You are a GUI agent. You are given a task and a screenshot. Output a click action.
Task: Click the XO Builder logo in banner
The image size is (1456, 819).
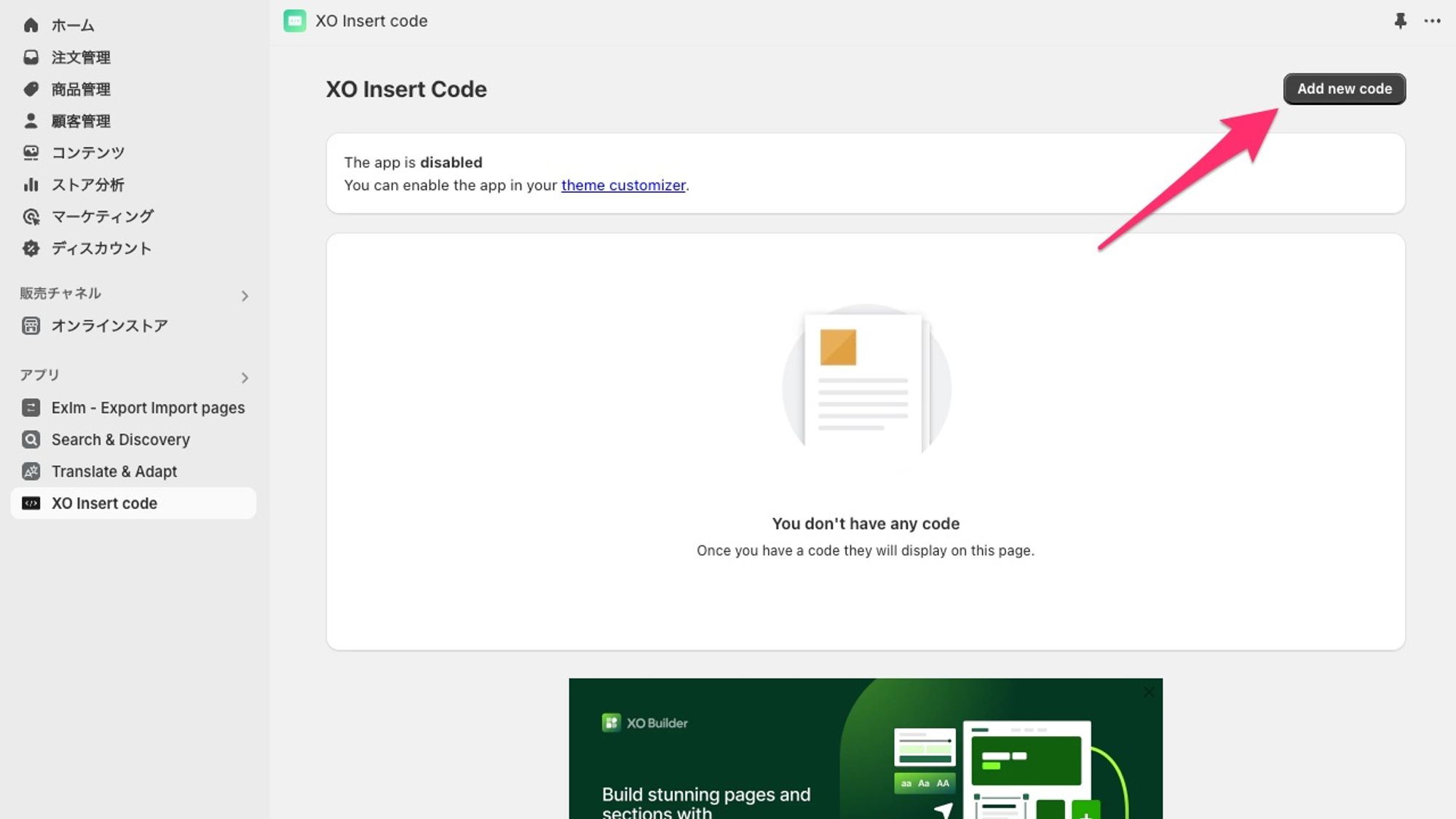click(645, 723)
